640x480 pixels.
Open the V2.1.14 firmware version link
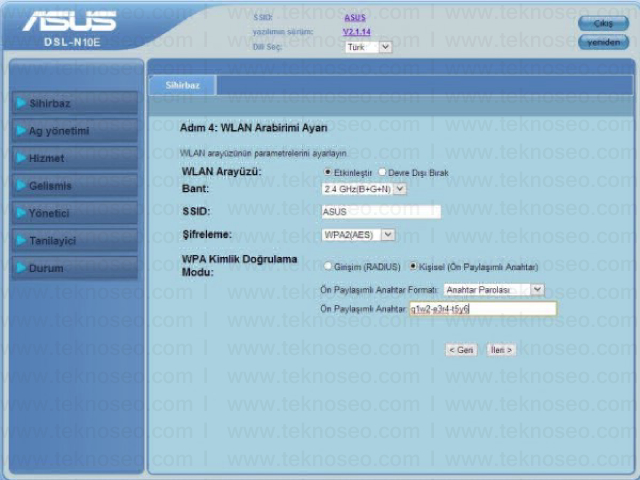[356, 32]
